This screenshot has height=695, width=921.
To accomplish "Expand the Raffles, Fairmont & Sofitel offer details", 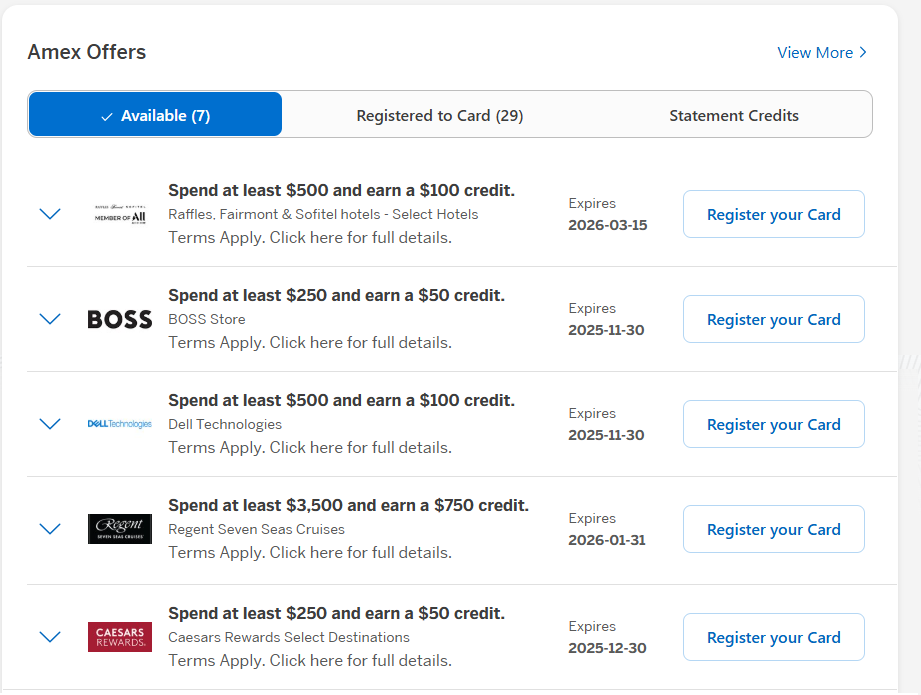I will tap(50, 214).
